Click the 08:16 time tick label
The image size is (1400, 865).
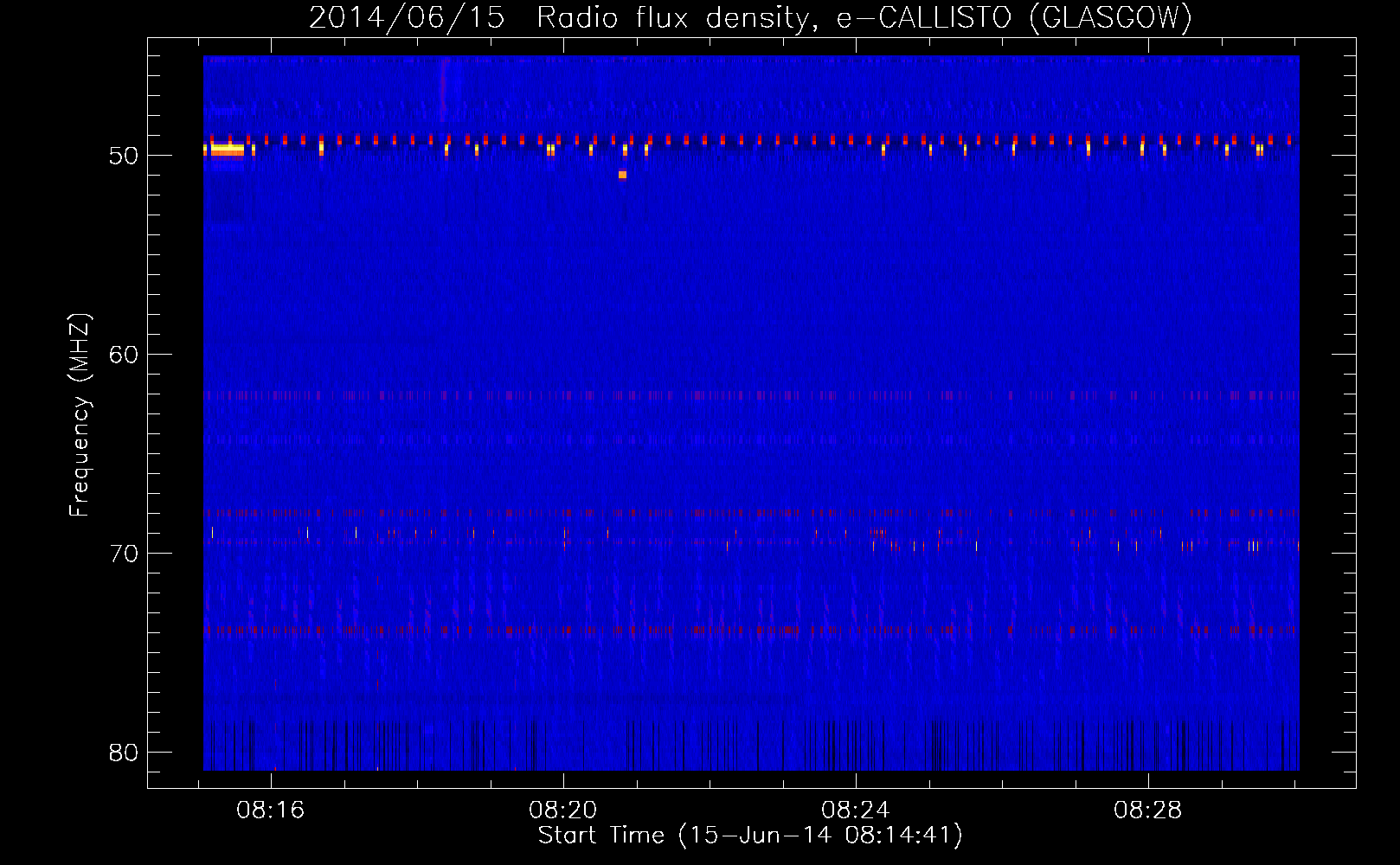(271, 811)
